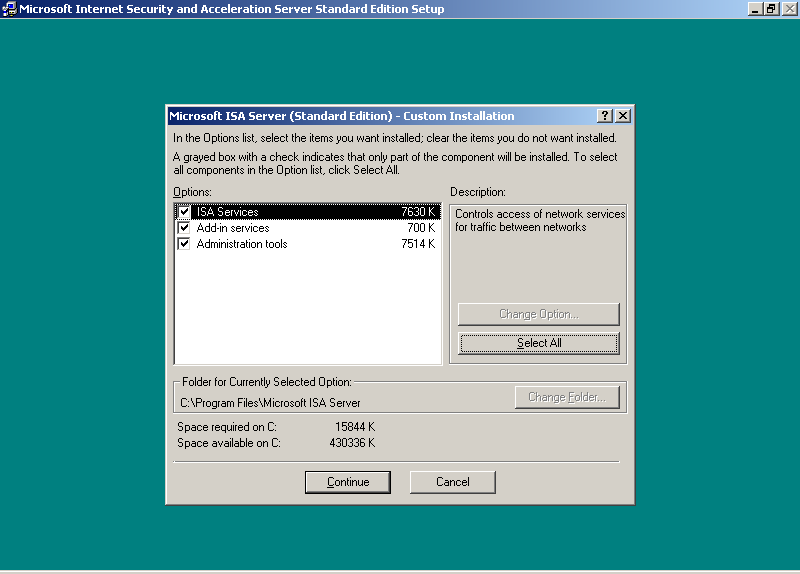Uncheck the ISA Services checkbox

tap(184, 212)
